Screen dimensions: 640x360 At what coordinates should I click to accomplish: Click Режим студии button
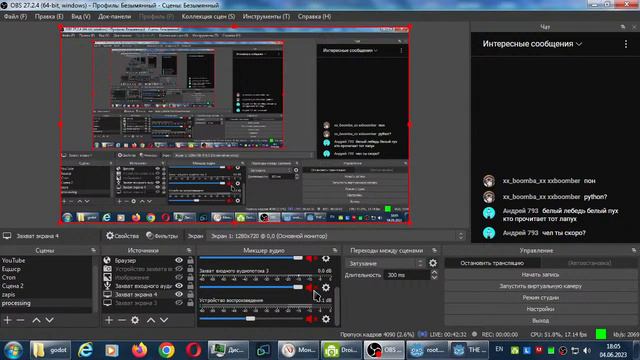[x=540, y=298]
